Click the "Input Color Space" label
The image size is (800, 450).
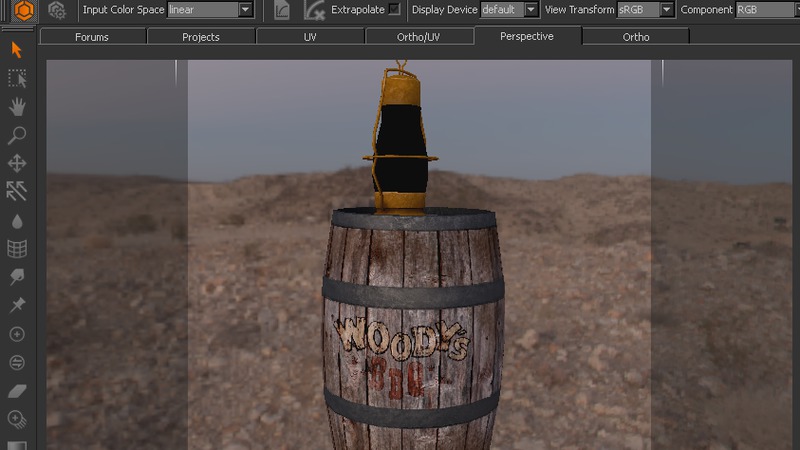coord(123,9)
